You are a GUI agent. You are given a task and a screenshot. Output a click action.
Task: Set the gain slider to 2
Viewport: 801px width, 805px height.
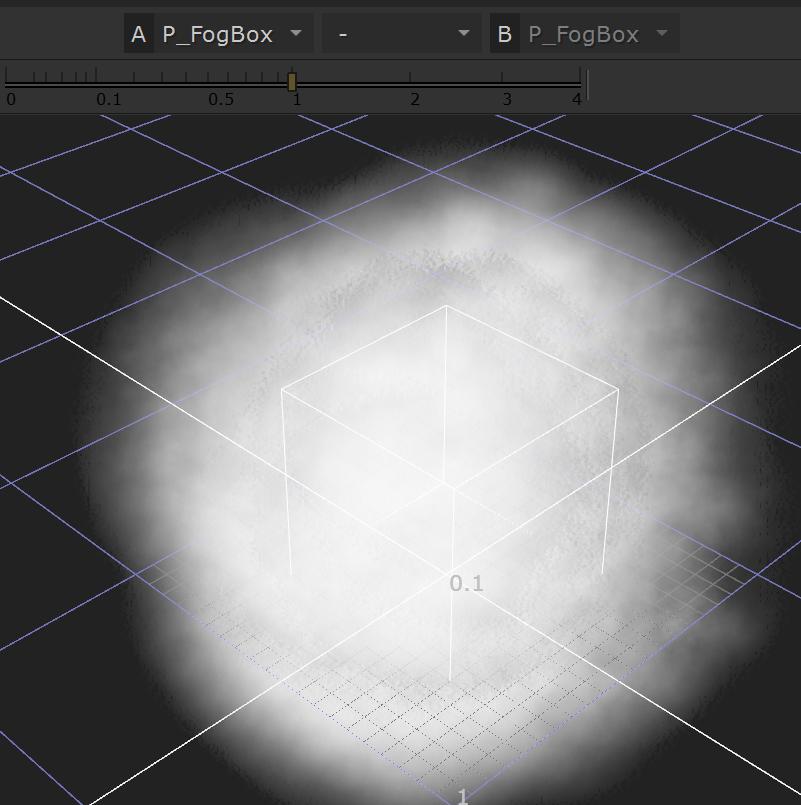(410, 82)
